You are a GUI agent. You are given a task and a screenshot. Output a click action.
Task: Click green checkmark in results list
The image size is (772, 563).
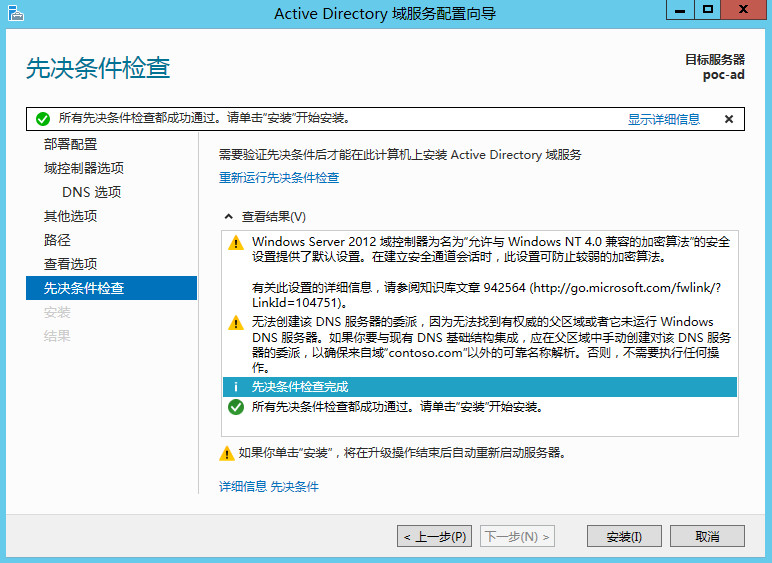(236, 407)
